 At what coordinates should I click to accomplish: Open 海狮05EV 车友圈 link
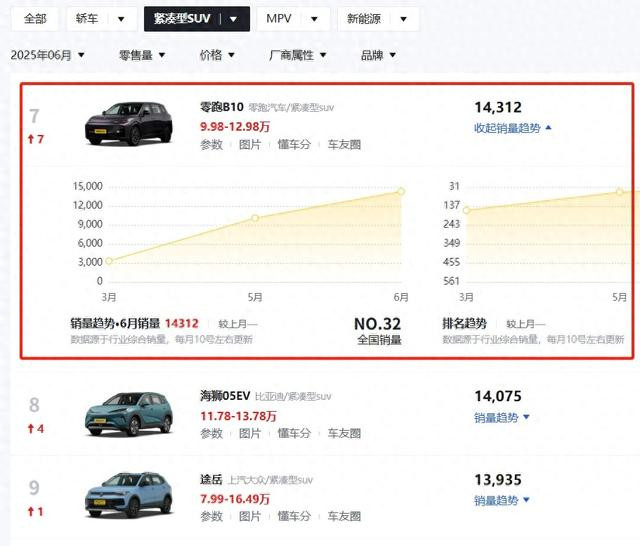pos(344,433)
